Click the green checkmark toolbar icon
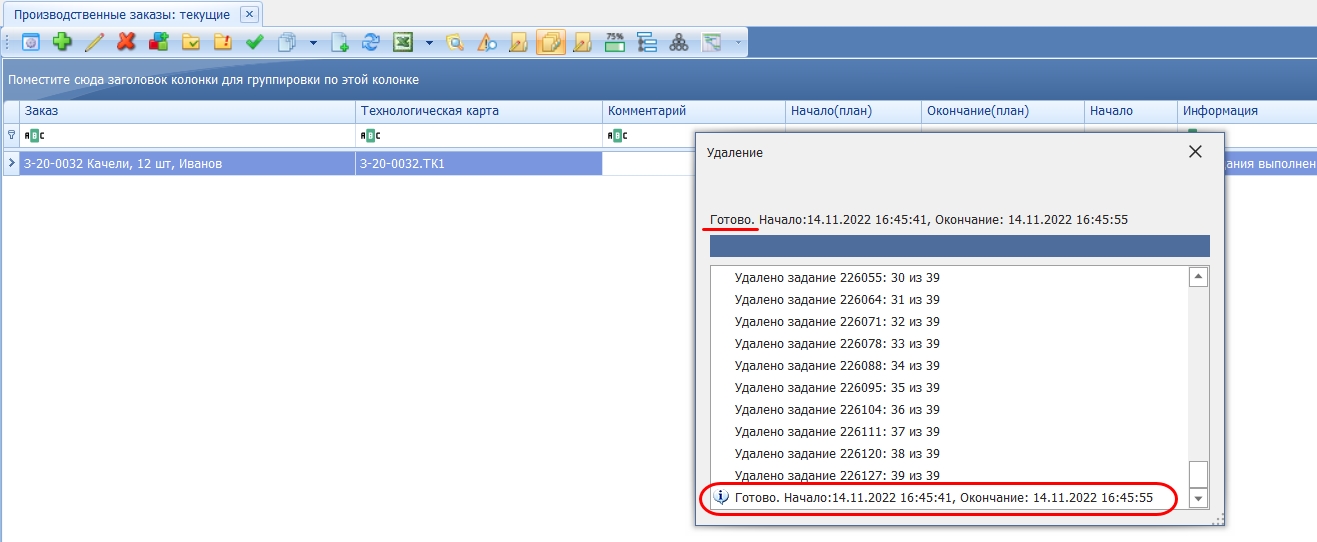1317x542 pixels. [254, 42]
